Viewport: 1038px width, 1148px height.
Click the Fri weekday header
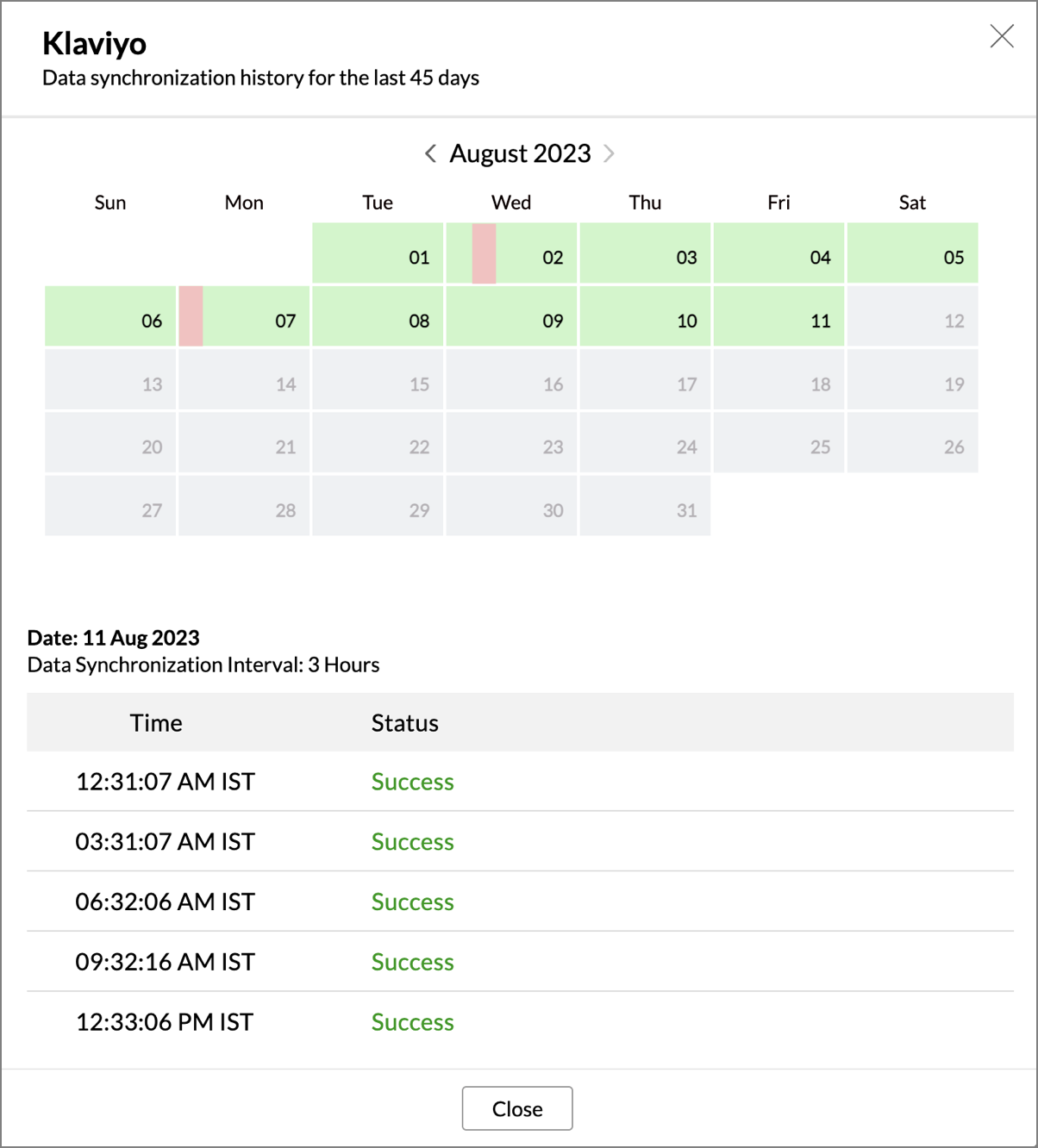(778, 203)
